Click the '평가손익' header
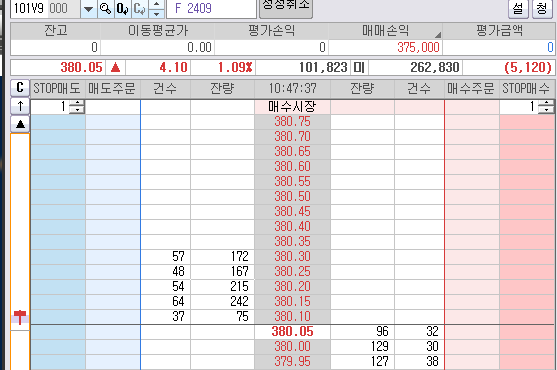557x370 pixels. [x=271, y=31]
